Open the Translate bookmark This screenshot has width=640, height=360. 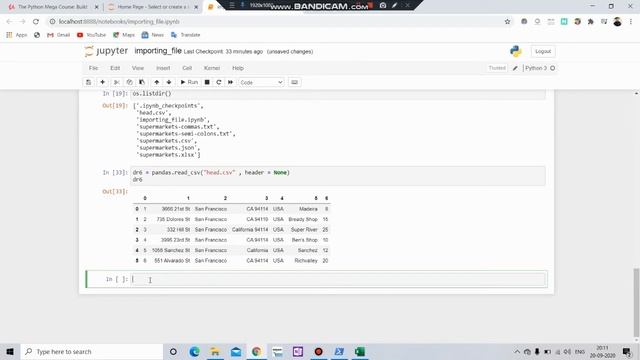coord(186,35)
